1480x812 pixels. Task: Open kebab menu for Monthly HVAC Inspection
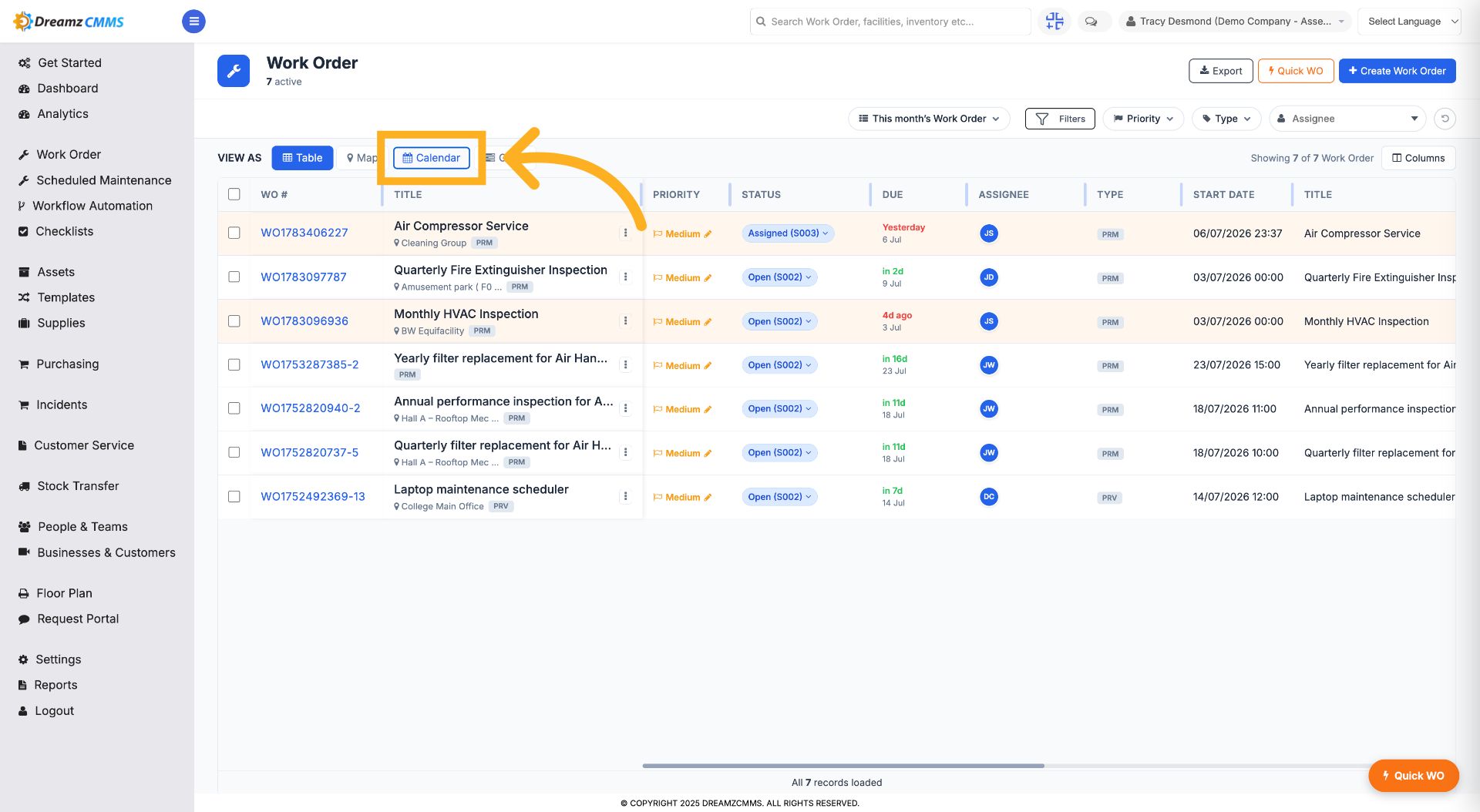click(625, 320)
